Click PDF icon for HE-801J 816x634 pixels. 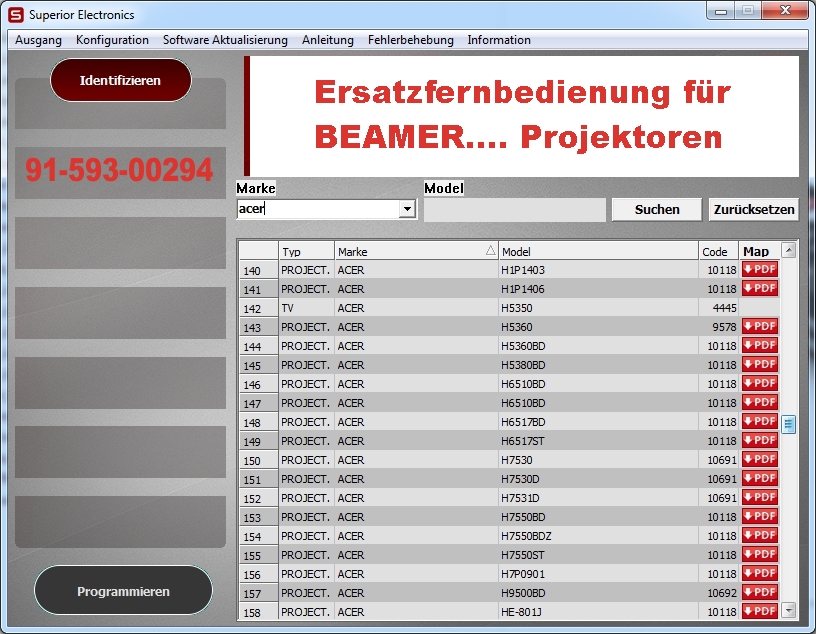[x=759, y=611]
